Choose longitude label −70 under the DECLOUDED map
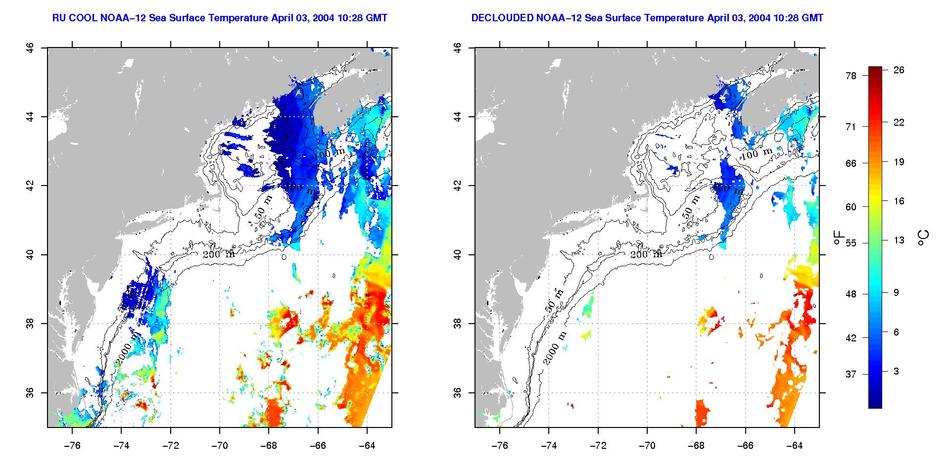 tap(647, 446)
